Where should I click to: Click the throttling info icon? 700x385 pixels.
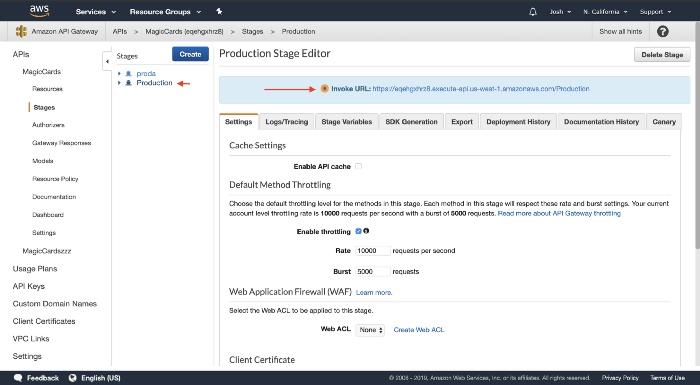(x=366, y=231)
